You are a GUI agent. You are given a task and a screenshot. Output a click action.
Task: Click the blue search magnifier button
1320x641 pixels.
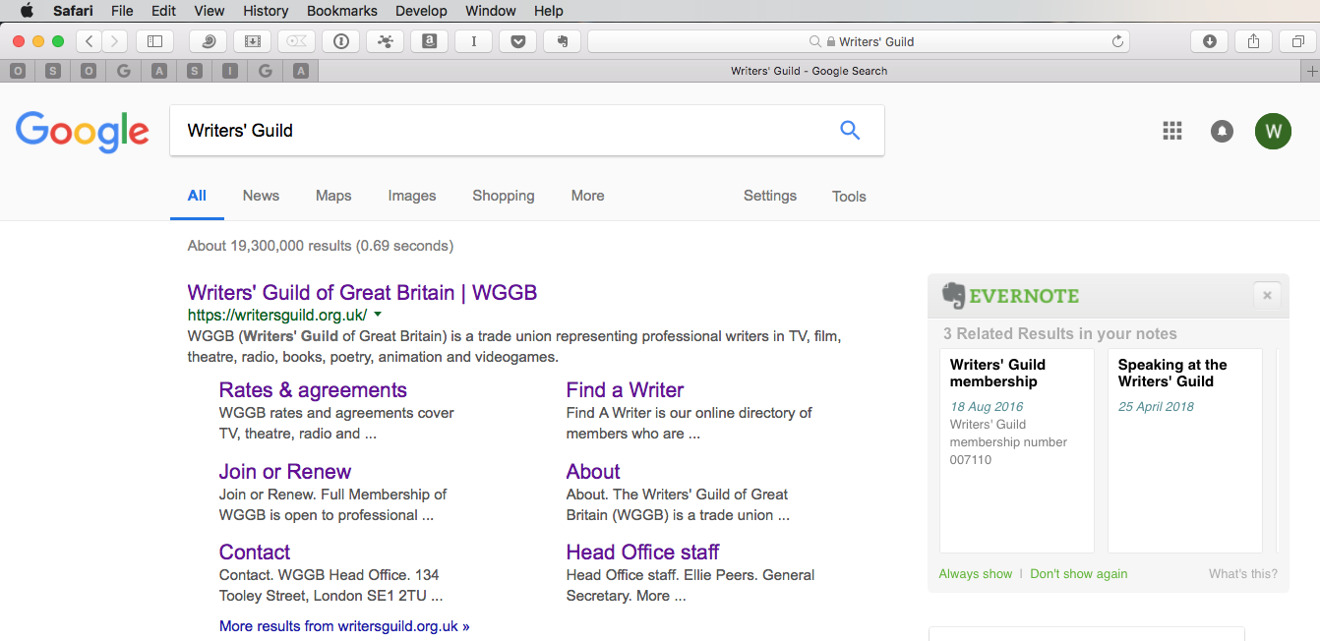tap(850, 130)
